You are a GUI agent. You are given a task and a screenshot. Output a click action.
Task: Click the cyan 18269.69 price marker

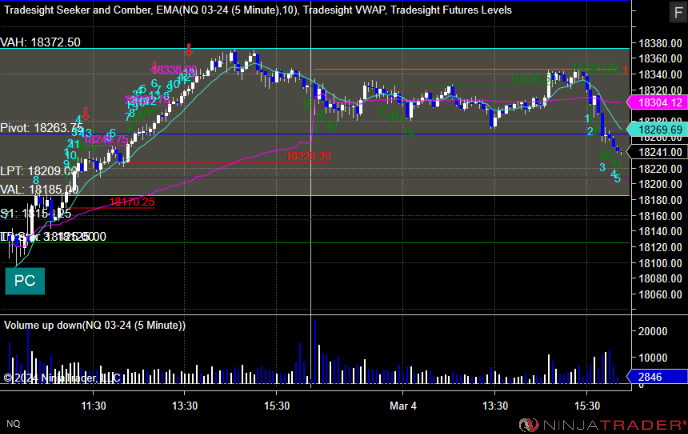(657, 129)
